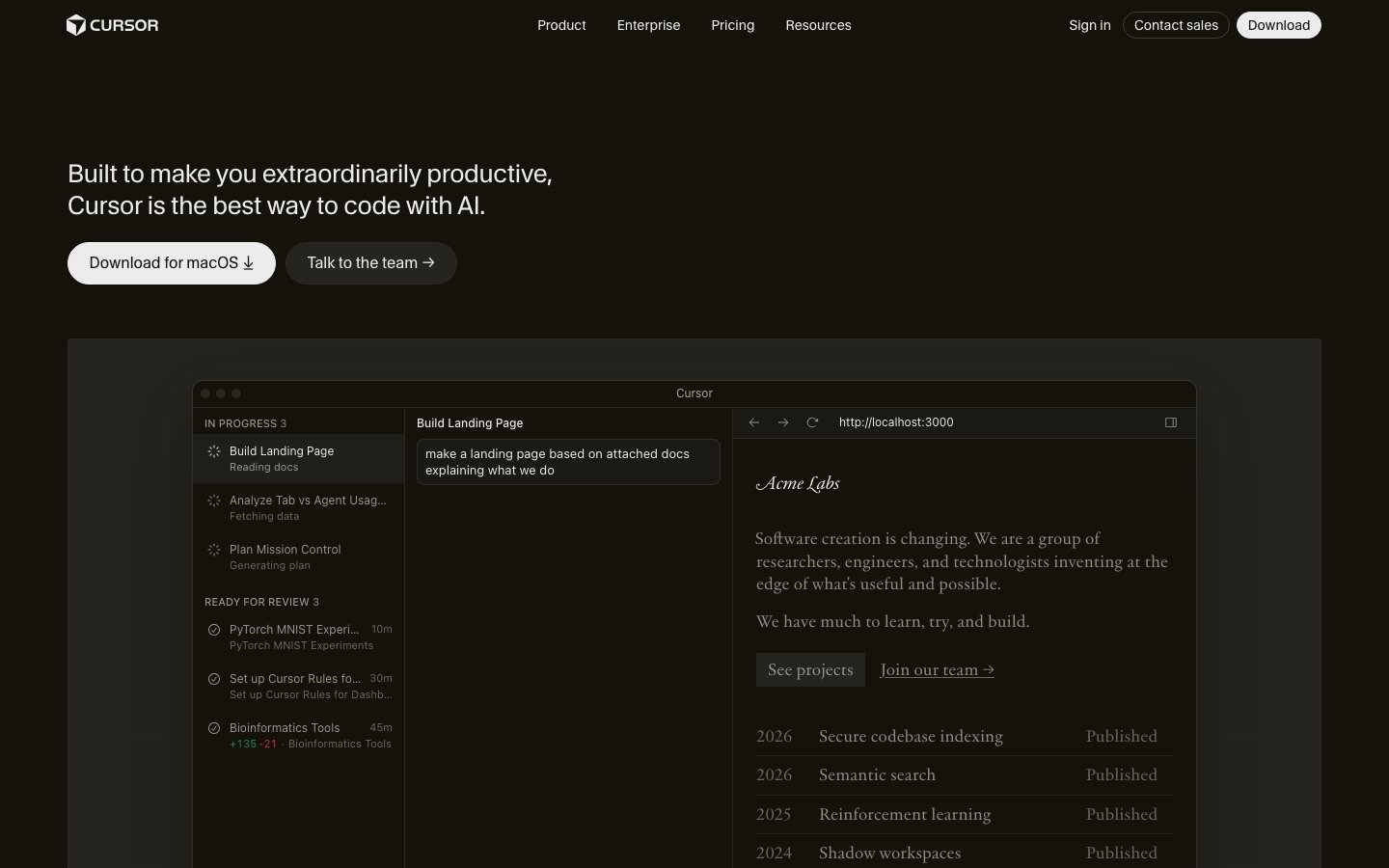This screenshot has width=1389, height=868.
Task: Click Download for macOS button
Action: coord(171,263)
